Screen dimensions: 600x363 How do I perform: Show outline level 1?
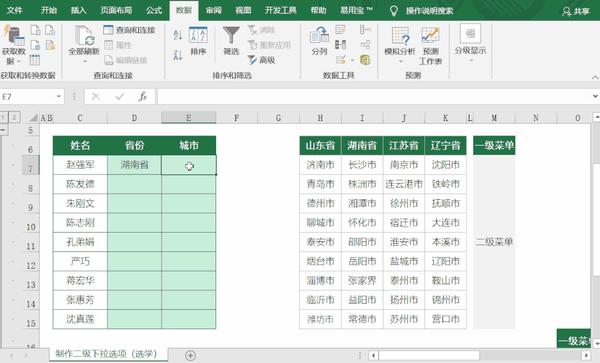(3, 117)
